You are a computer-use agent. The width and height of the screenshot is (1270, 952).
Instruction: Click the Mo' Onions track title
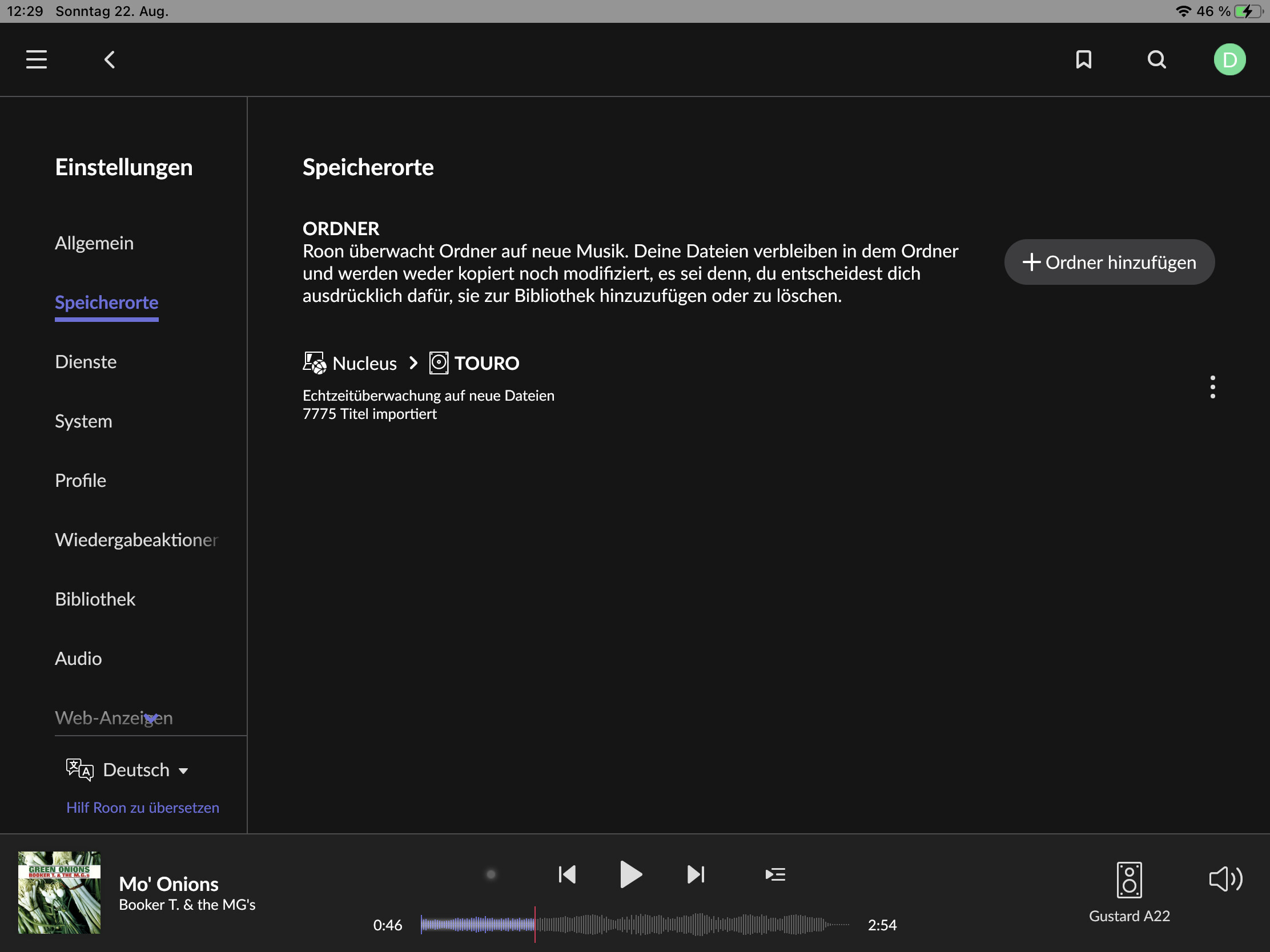coord(169,884)
